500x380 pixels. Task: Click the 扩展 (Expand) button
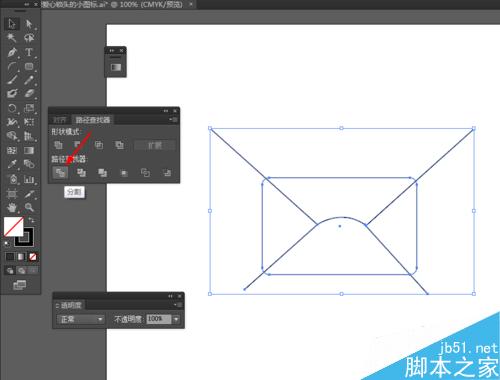click(155, 145)
